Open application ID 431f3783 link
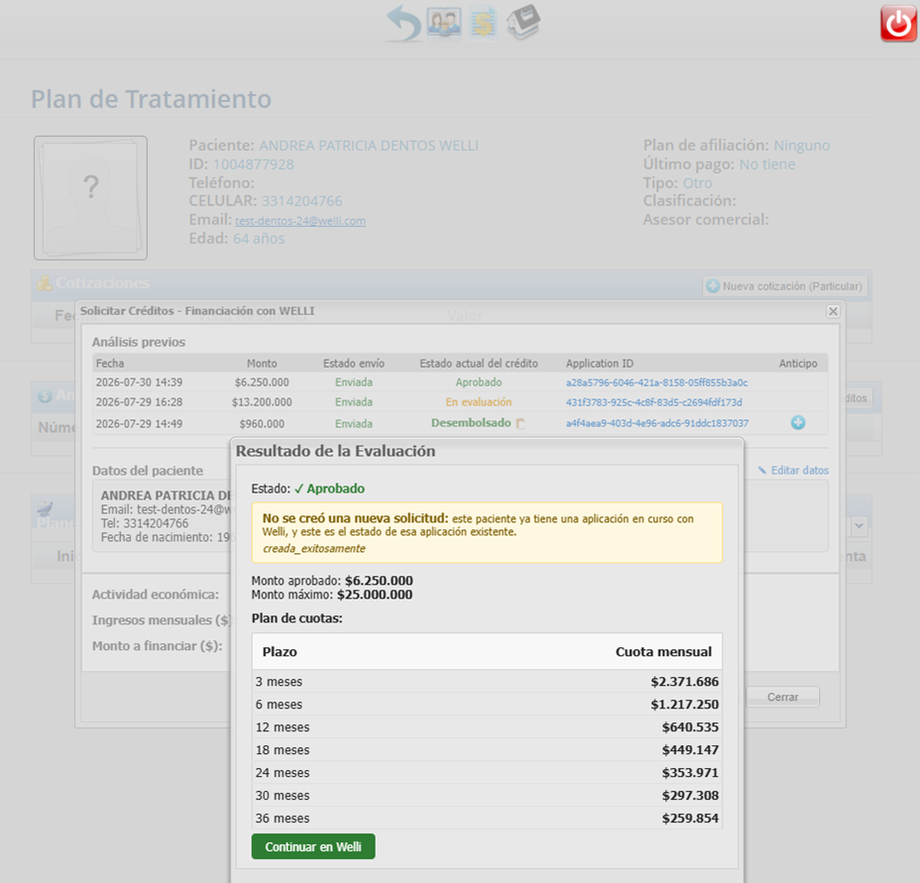 point(654,402)
